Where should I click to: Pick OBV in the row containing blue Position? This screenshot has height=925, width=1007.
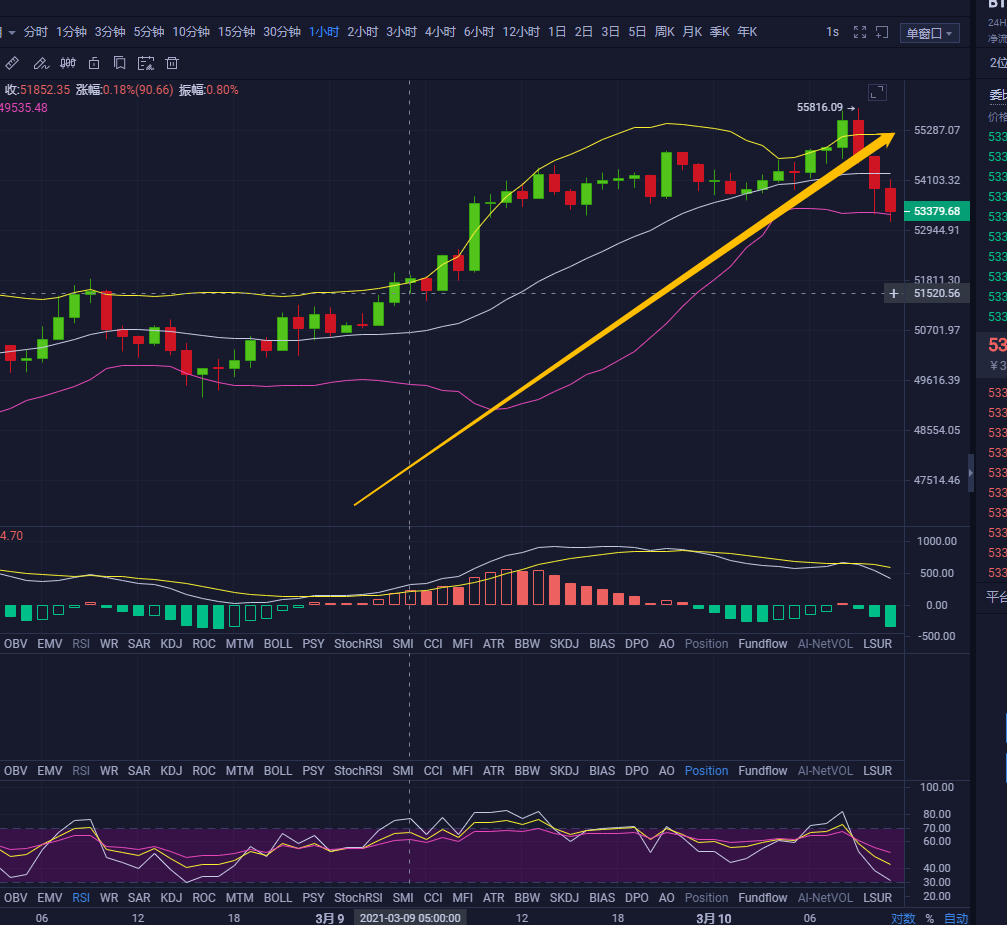coord(16,771)
